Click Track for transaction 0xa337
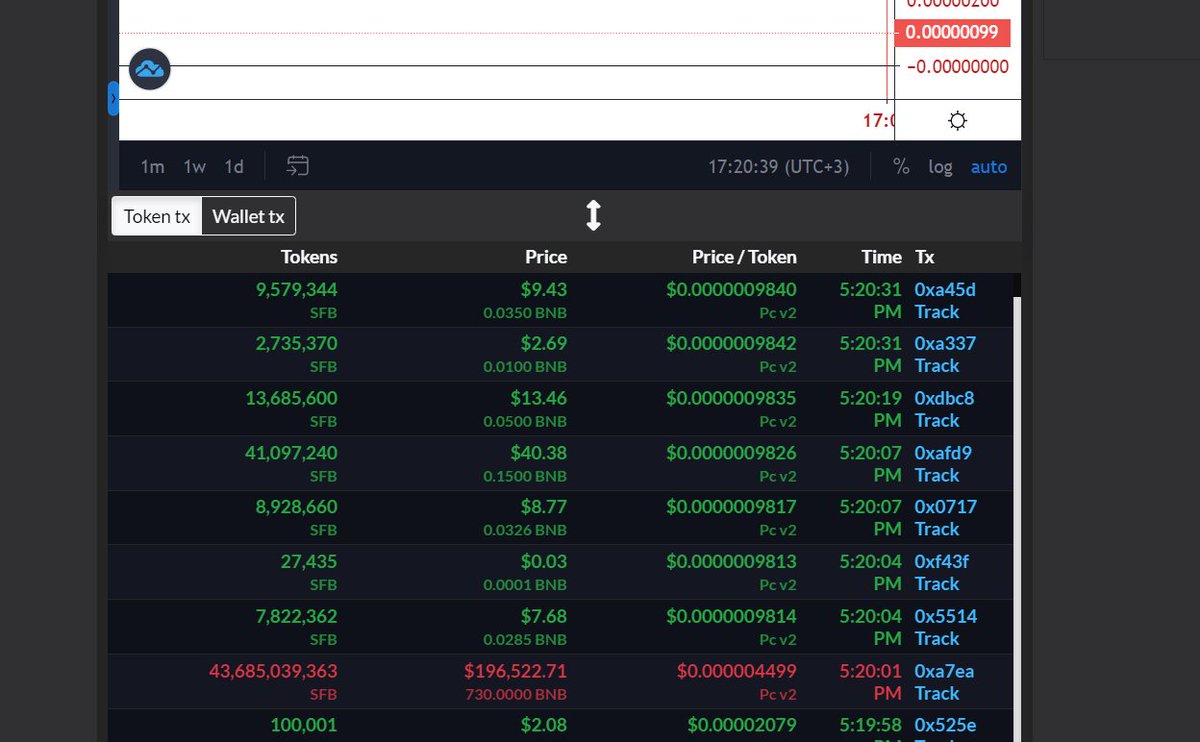This screenshot has height=742, width=1200. click(x=937, y=366)
